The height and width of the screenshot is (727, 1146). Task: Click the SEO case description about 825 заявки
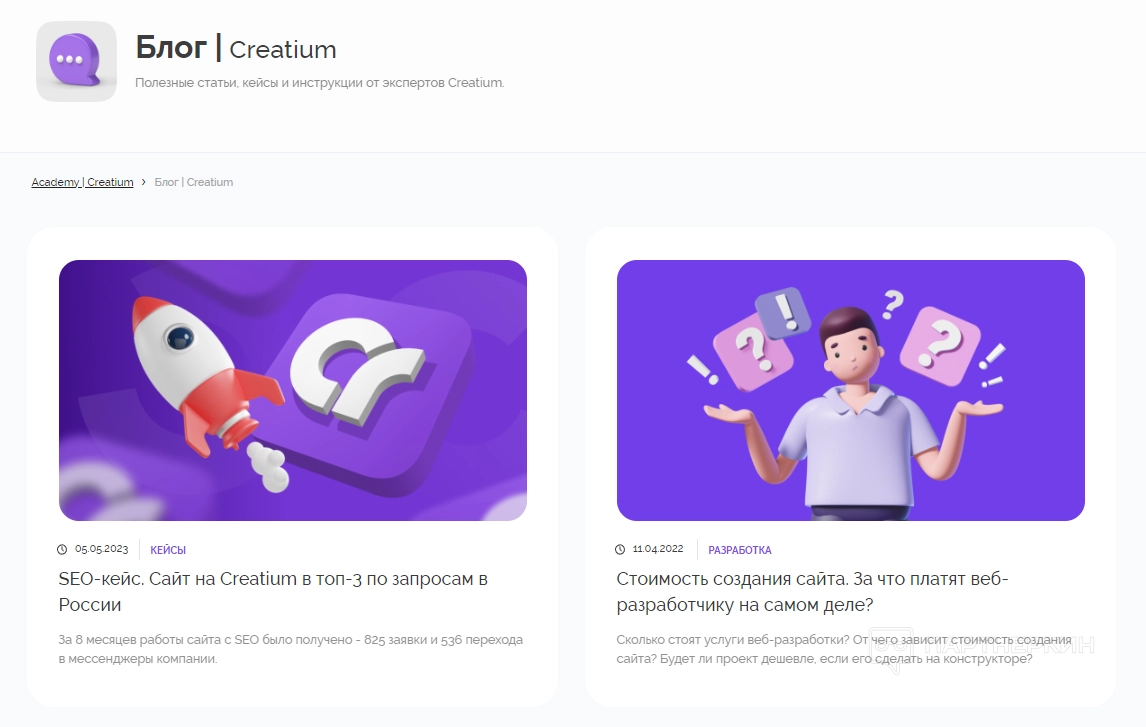pyautogui.click(x=291, y=649)
